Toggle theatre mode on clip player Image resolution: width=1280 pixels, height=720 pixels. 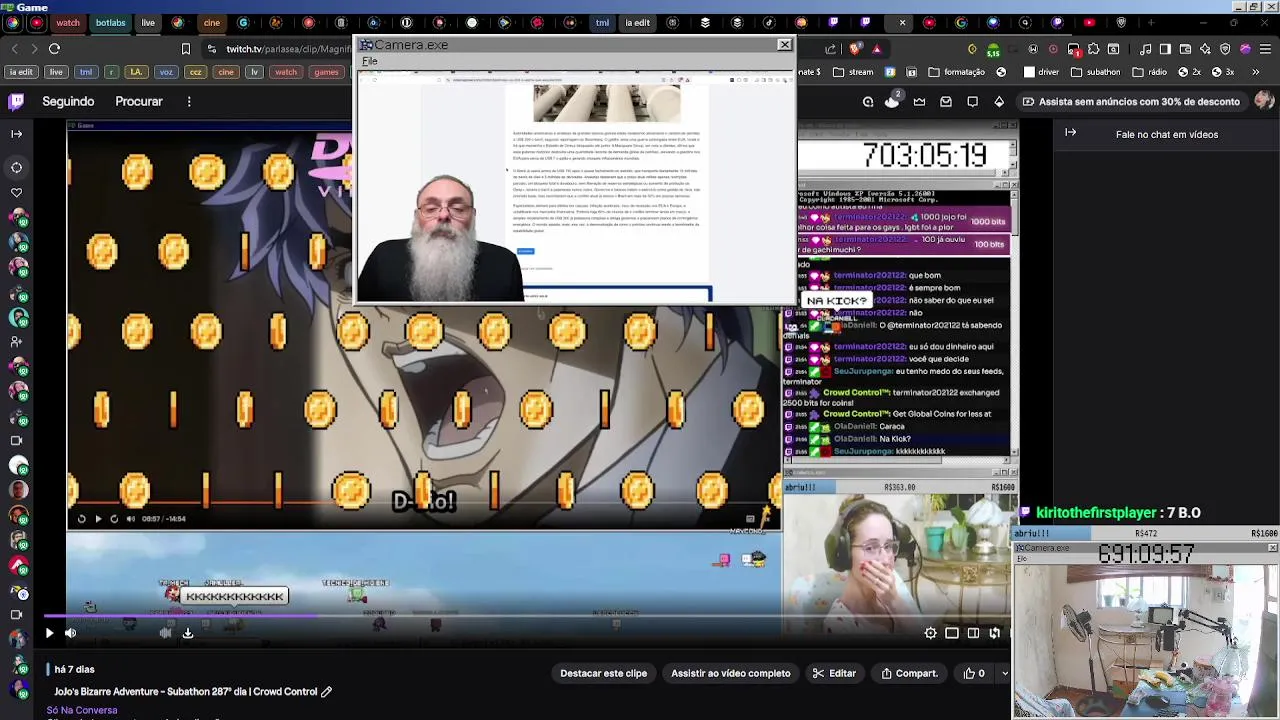pyautogui.click(x=973, y=632)
